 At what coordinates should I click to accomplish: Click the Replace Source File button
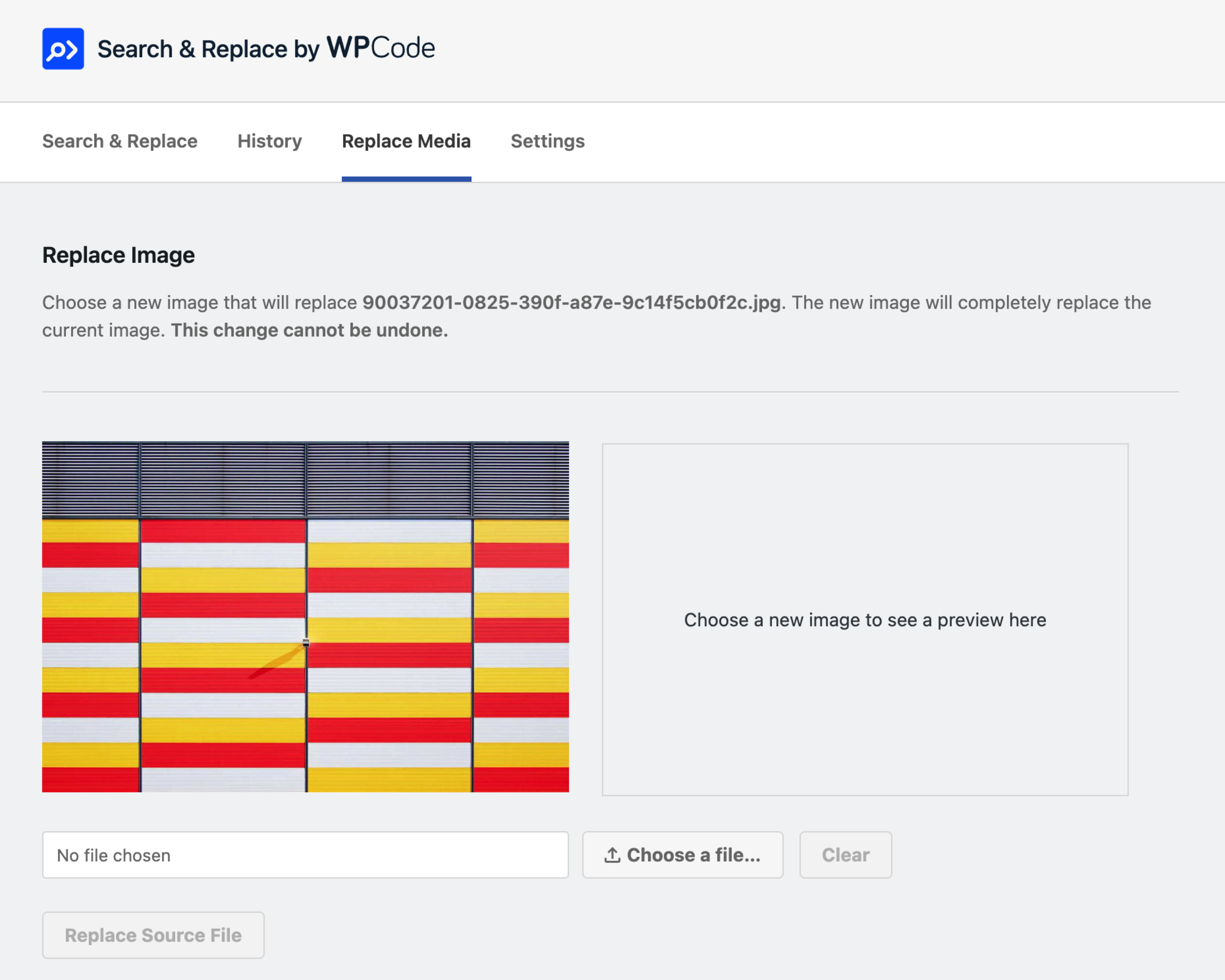click(x=153, y=935)
